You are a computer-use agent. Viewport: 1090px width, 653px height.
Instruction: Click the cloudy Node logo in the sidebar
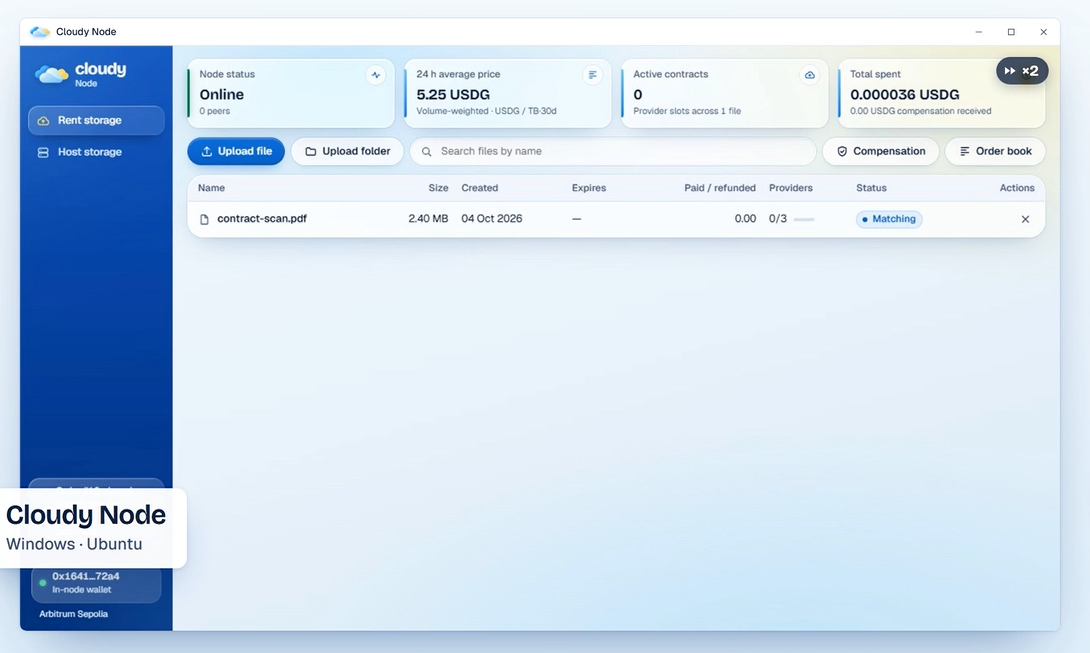tap(81, 73)
